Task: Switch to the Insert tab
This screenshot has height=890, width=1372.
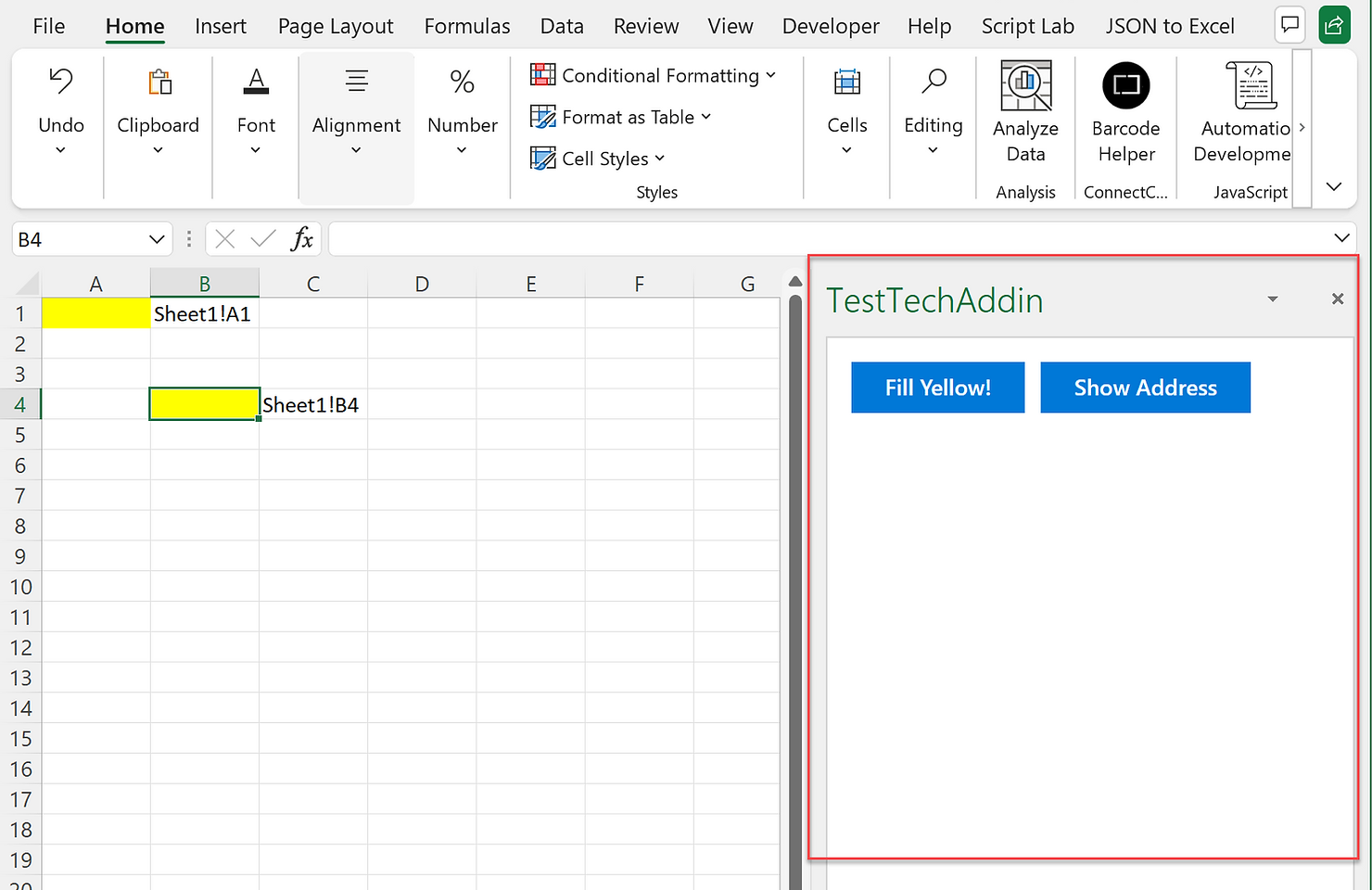Action: pyautogui.click(x=221, y=26)
